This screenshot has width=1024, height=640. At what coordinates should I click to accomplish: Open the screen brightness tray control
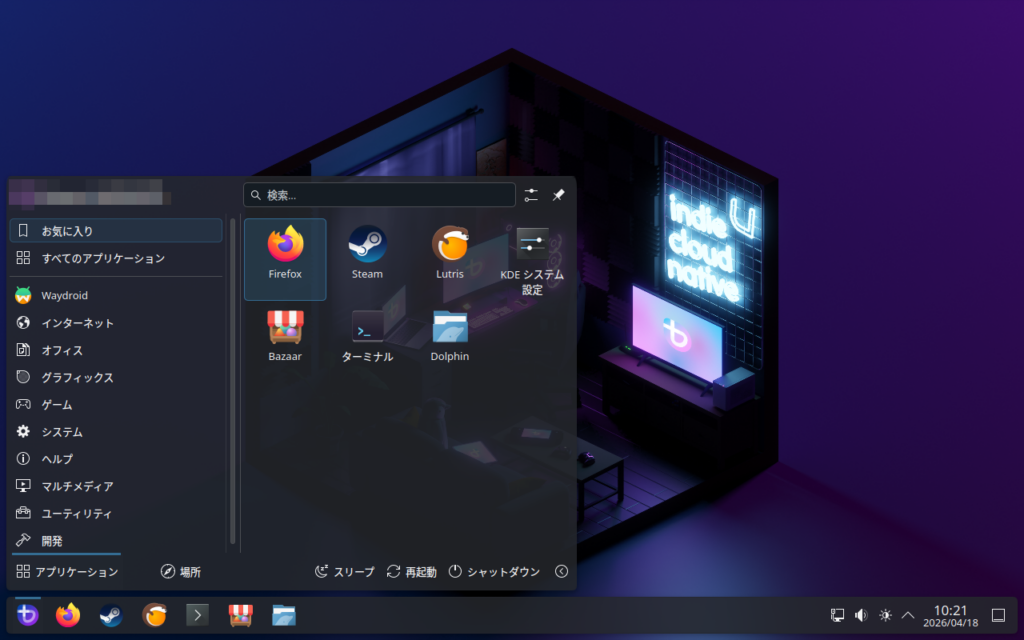point(885,615)
